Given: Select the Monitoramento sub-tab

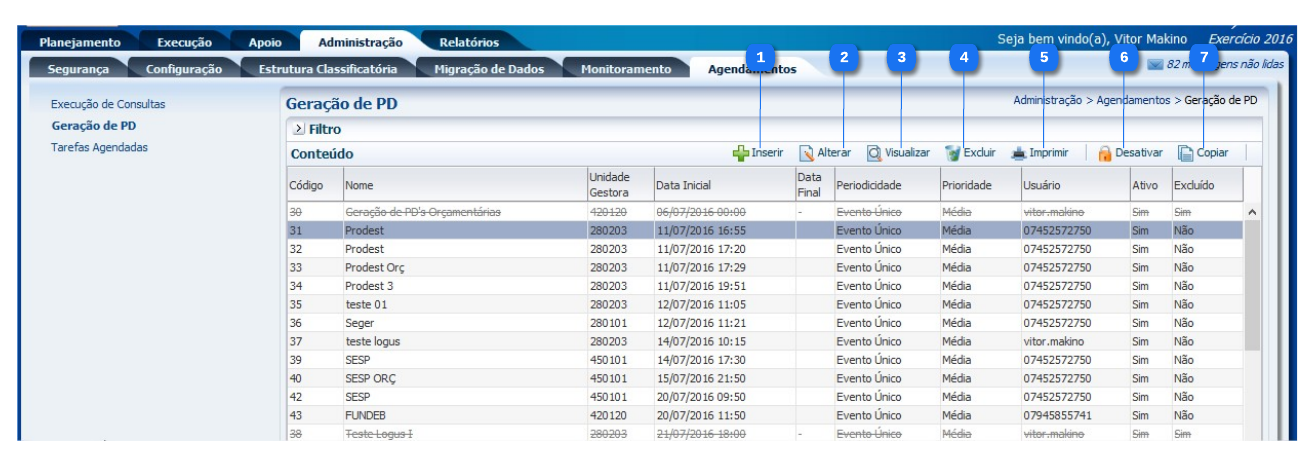Looking at the screenshot, I should [x=625, y=69].
